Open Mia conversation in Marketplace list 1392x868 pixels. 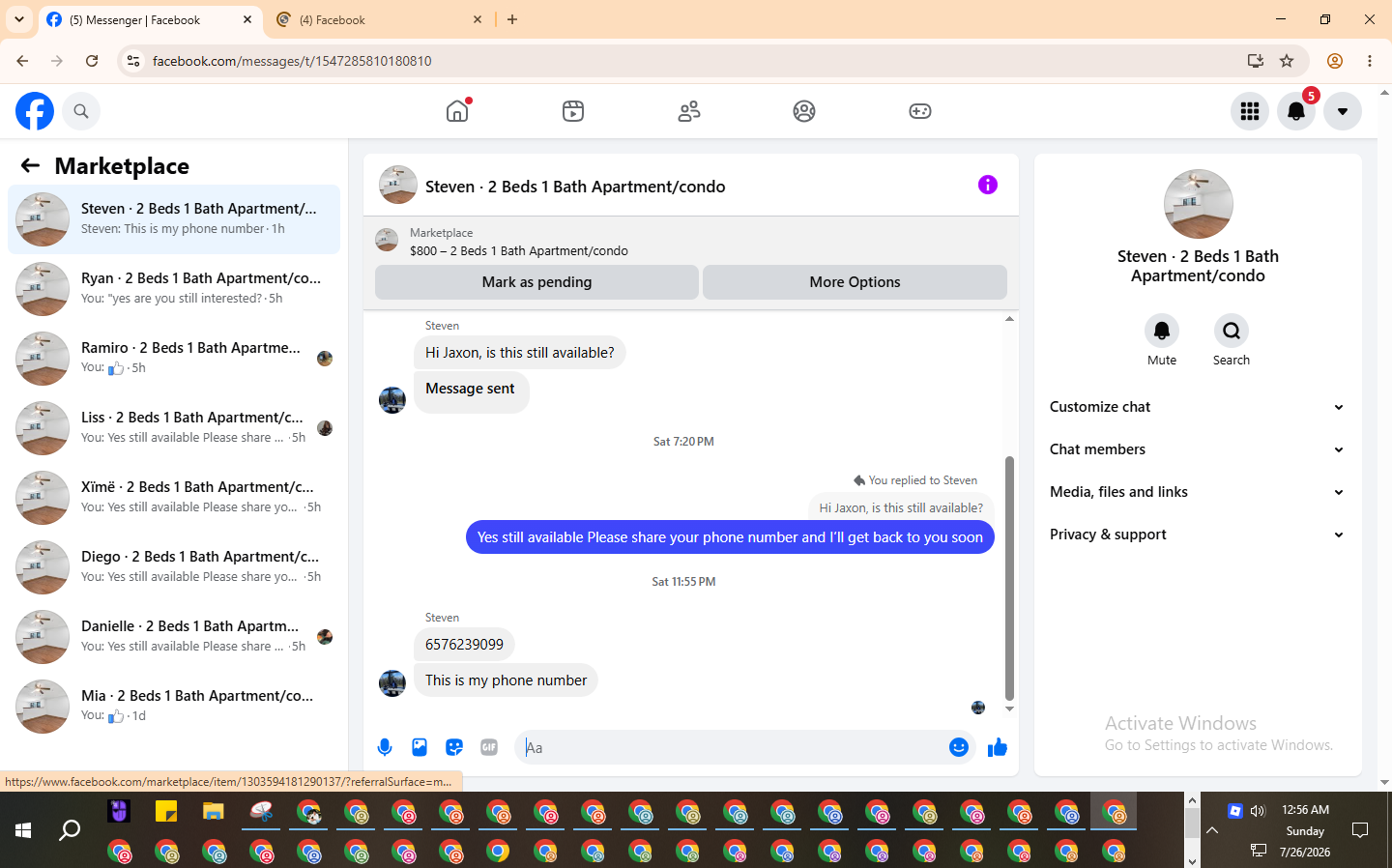pos(174,707)
